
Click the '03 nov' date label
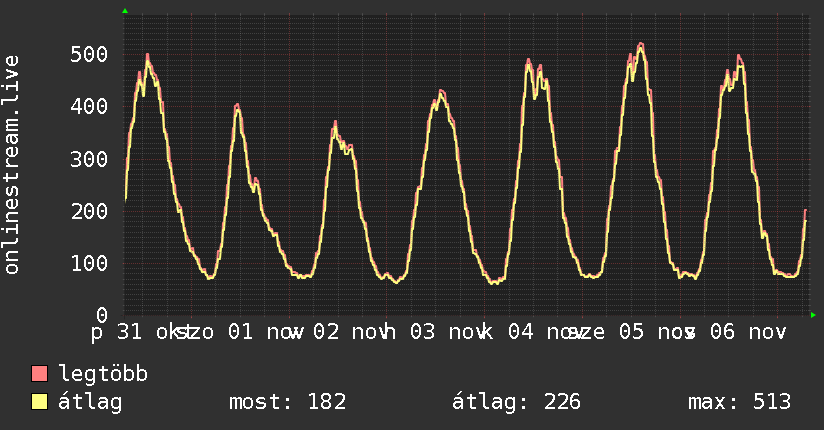coord(448,332)
